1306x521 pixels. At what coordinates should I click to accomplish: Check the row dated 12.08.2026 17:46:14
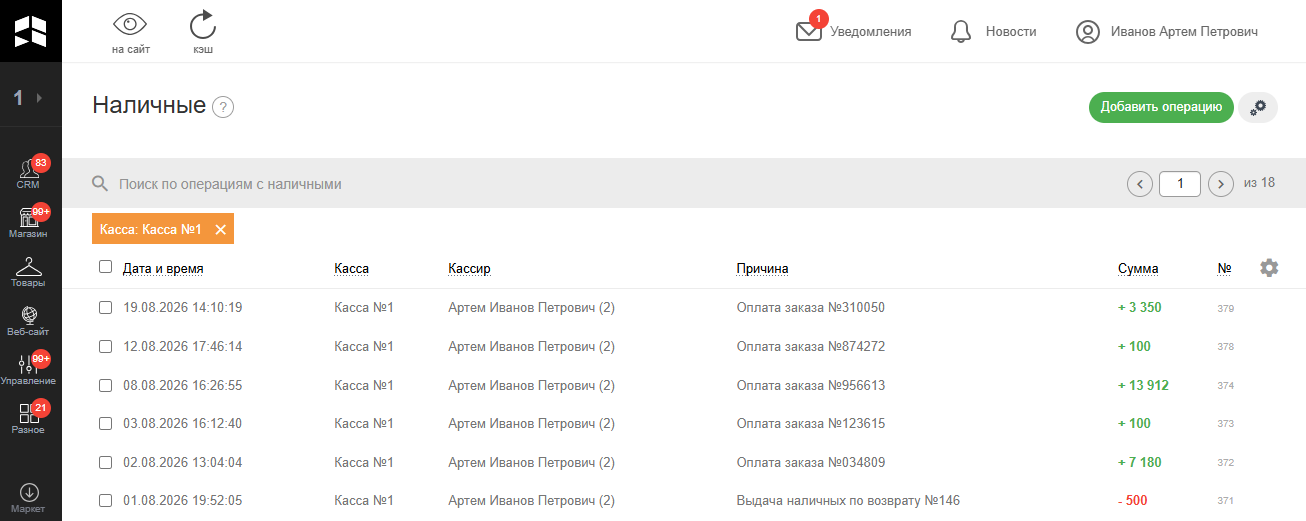(x=106, y=347)
